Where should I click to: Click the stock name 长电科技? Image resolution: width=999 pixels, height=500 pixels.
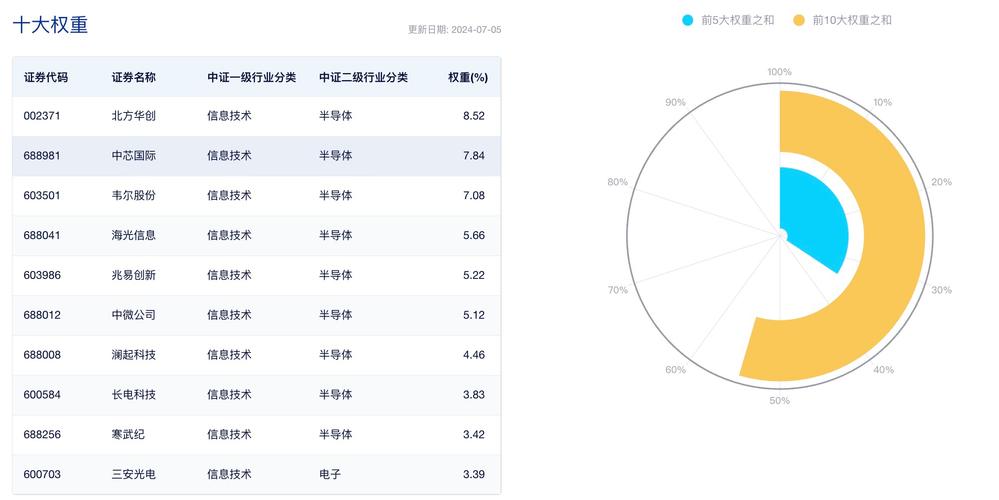point(134,395)
